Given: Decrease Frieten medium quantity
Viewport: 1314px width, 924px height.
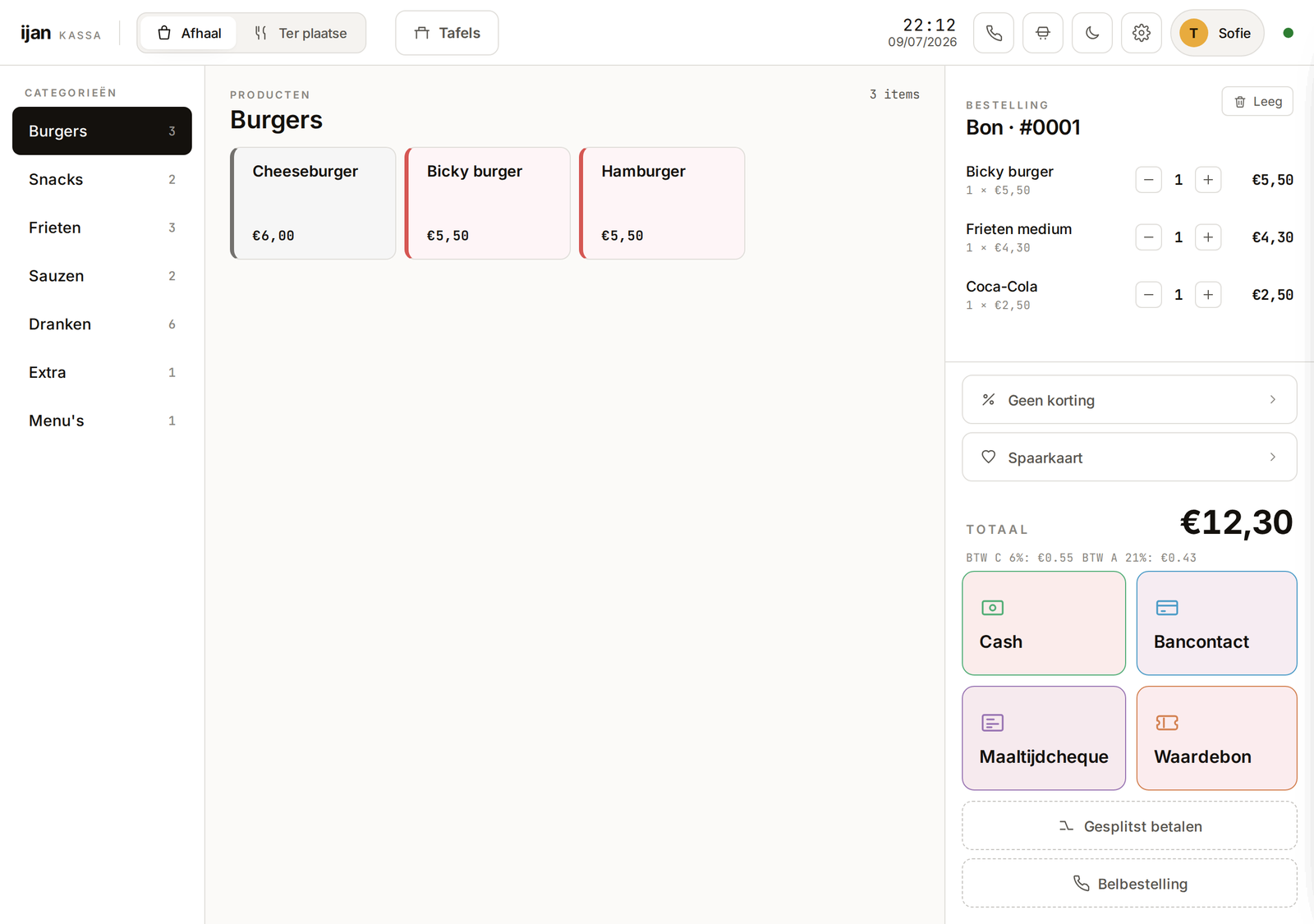Looking at the screenshot, I should (1148, 237).
